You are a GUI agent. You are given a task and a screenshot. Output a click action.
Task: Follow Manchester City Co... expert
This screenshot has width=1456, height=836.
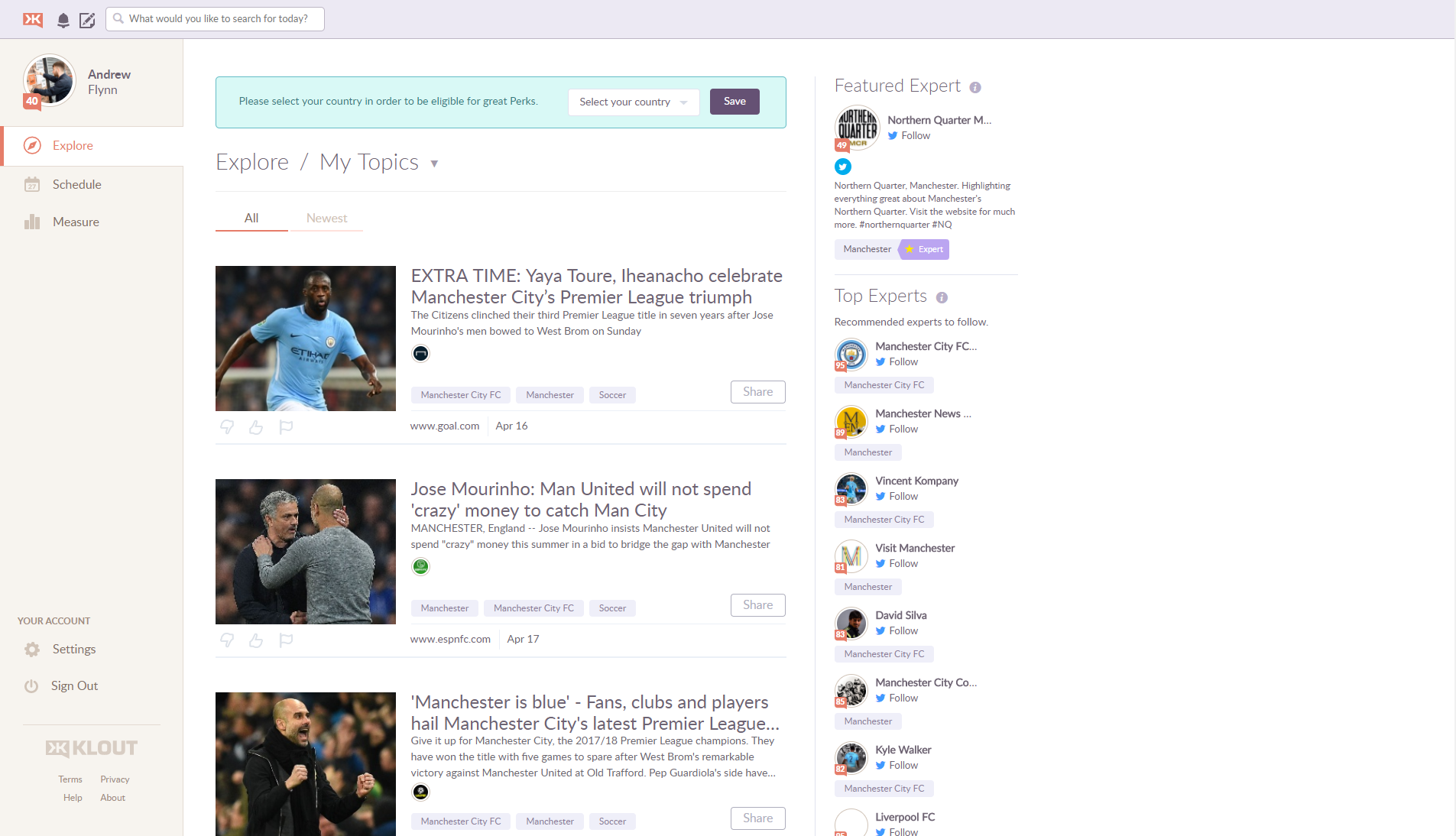pyautogui.click(x=897, y=698)
